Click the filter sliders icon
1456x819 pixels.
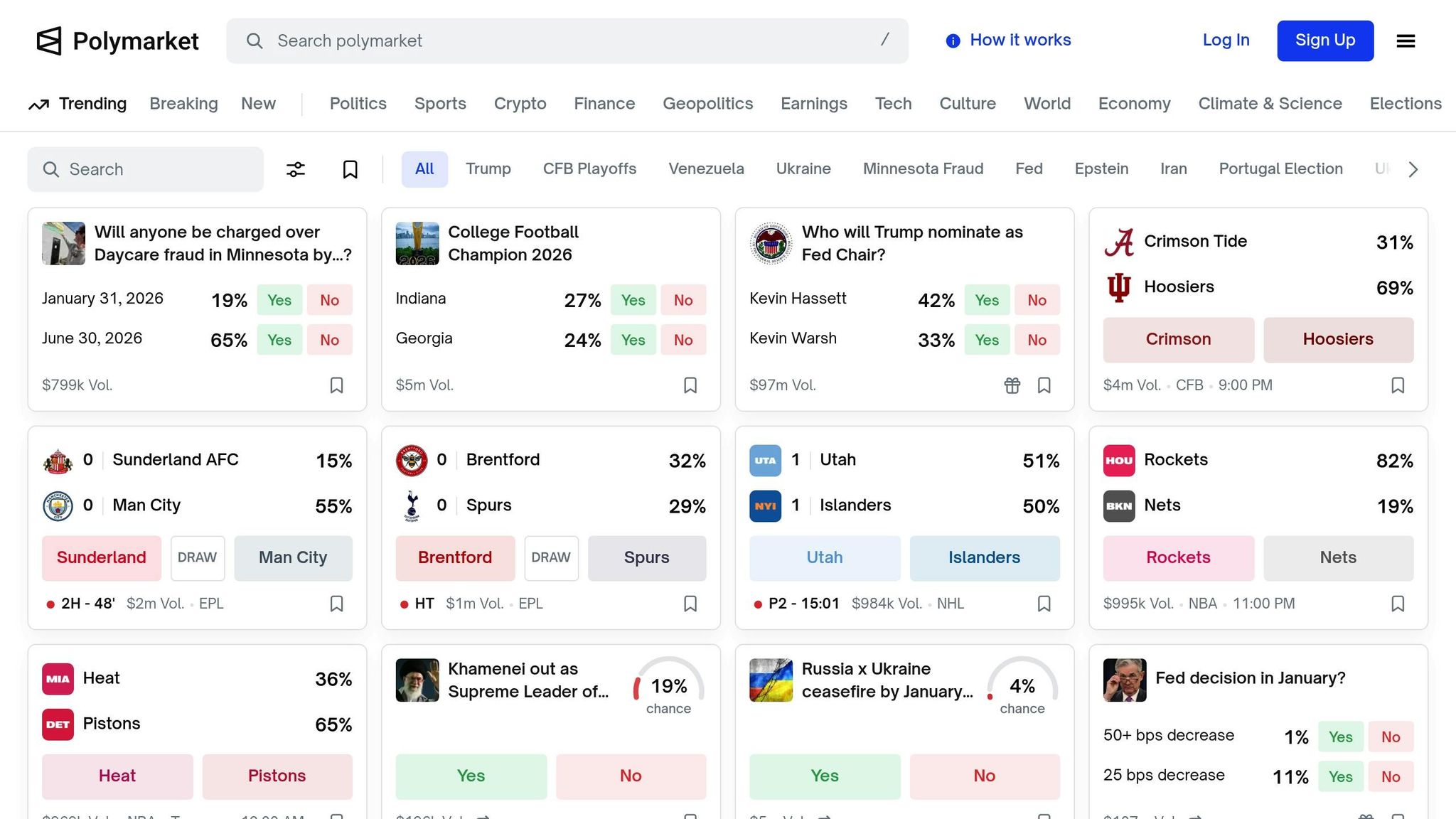296,169
